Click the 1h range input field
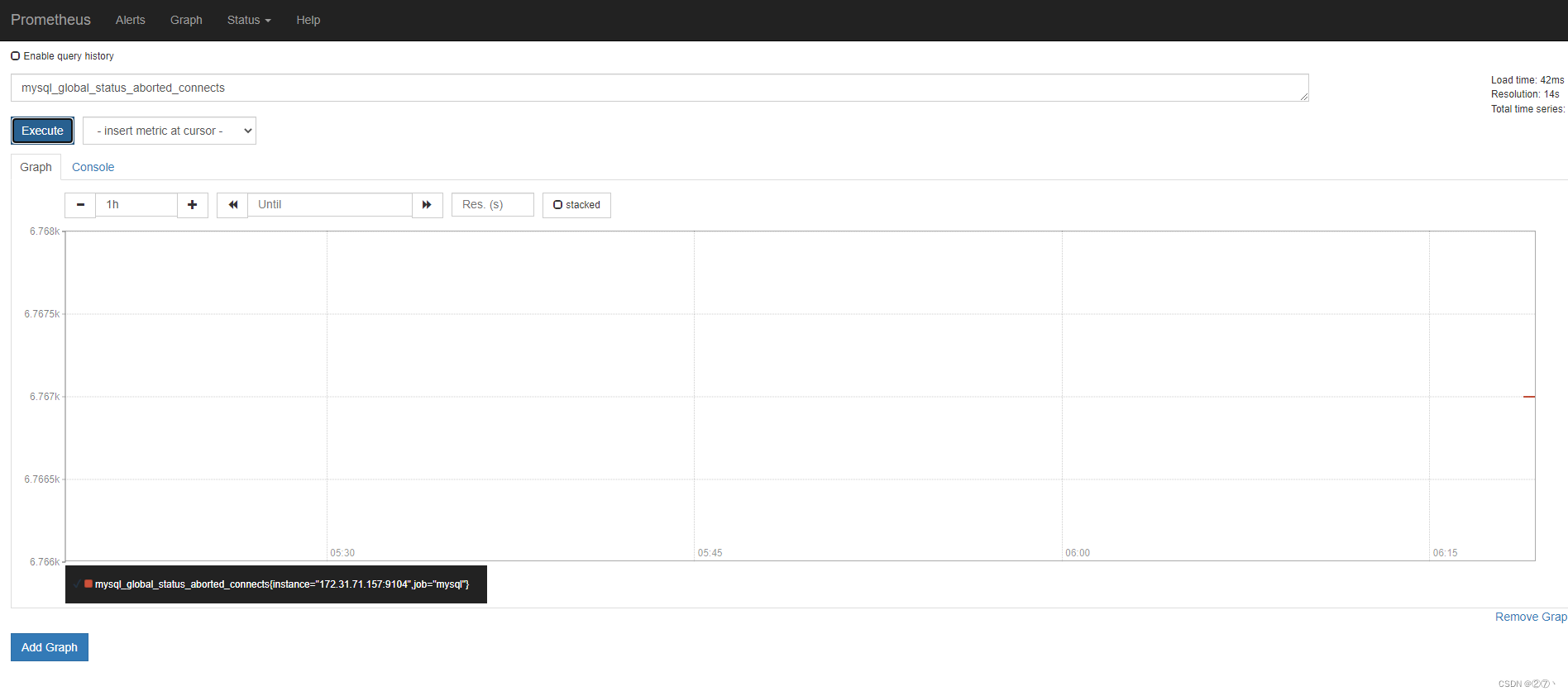 pos(136,205)
